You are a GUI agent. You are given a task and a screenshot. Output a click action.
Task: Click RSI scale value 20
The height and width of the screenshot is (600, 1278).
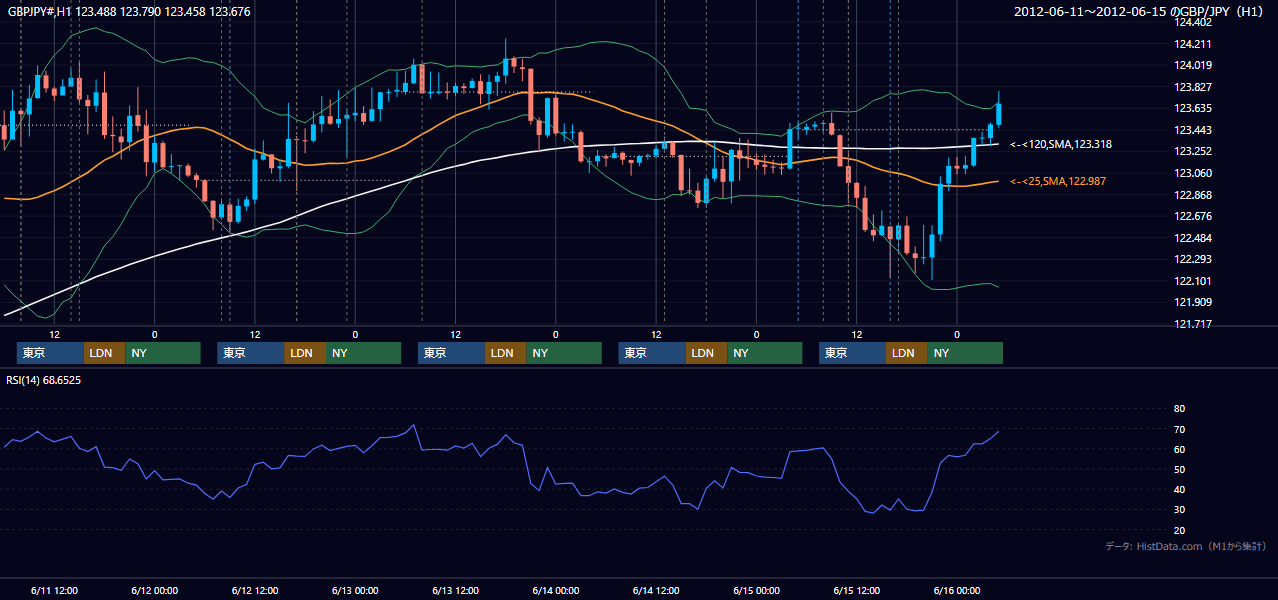[1179, 530]
